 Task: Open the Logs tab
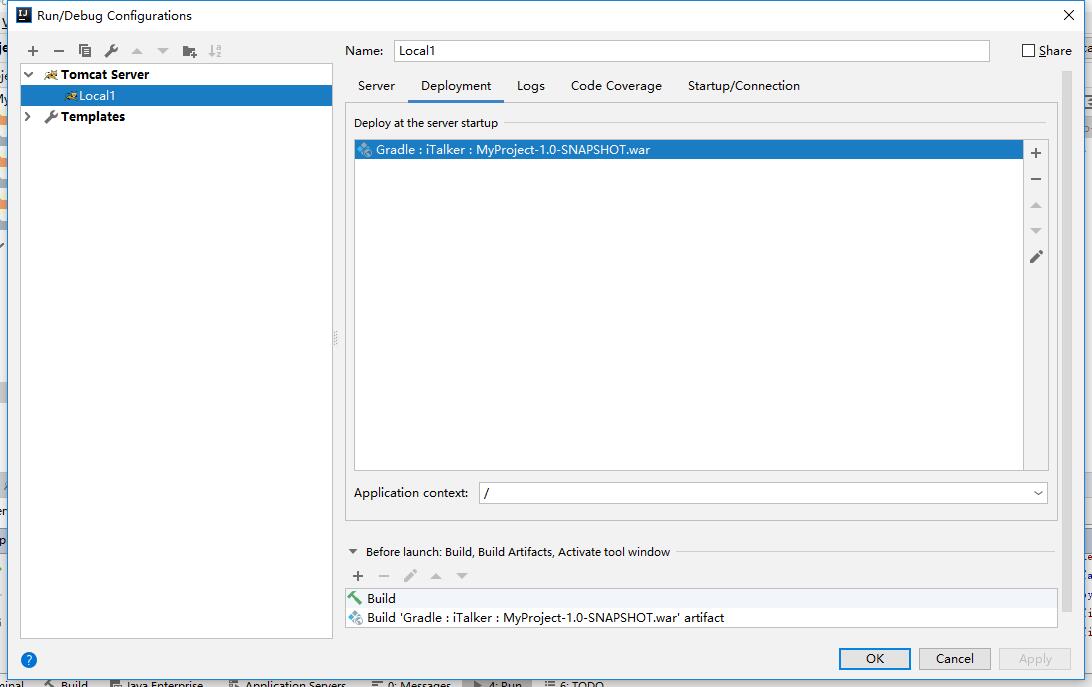click(531, 86)
